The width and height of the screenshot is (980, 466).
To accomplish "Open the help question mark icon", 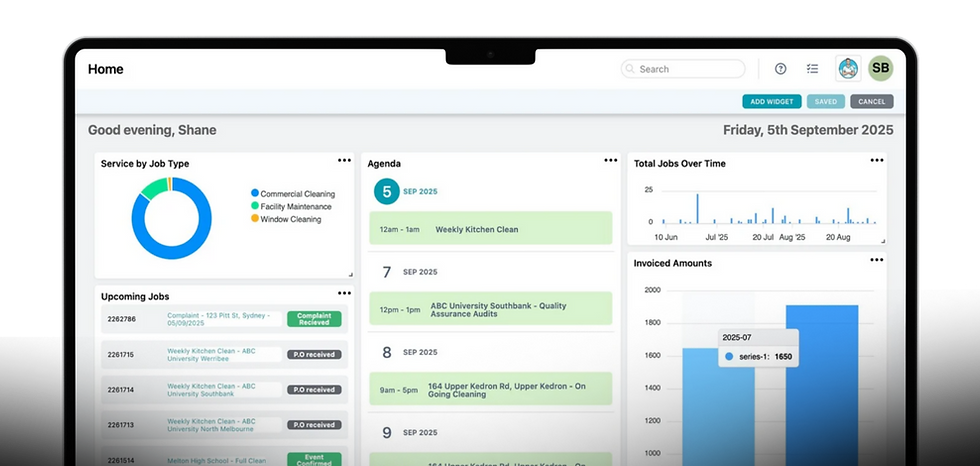I will coord(780,69).
